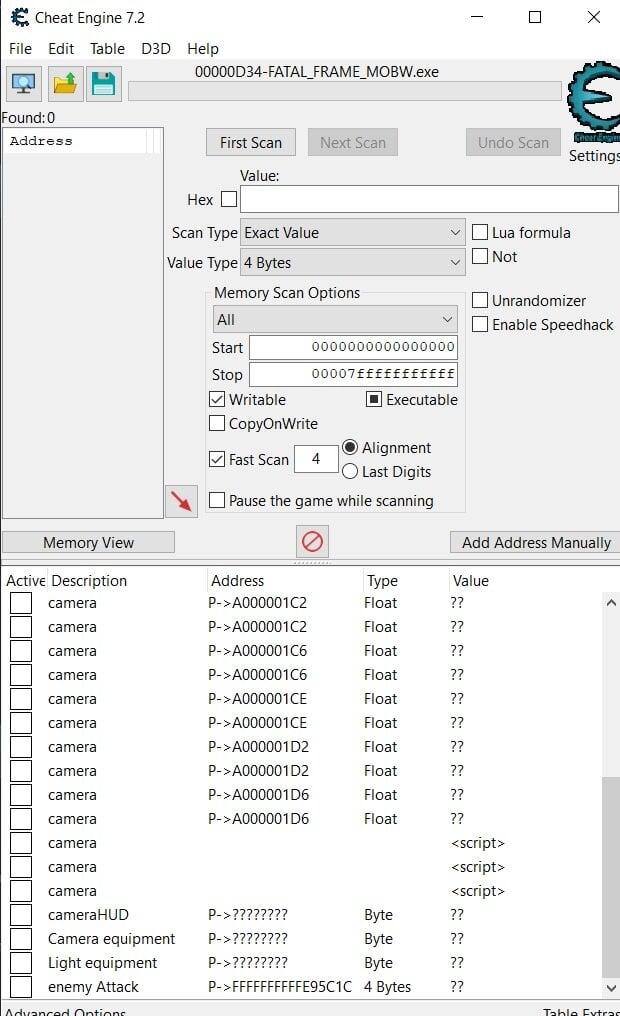
Task: Click the Active column header
Action: coord(25,581)
